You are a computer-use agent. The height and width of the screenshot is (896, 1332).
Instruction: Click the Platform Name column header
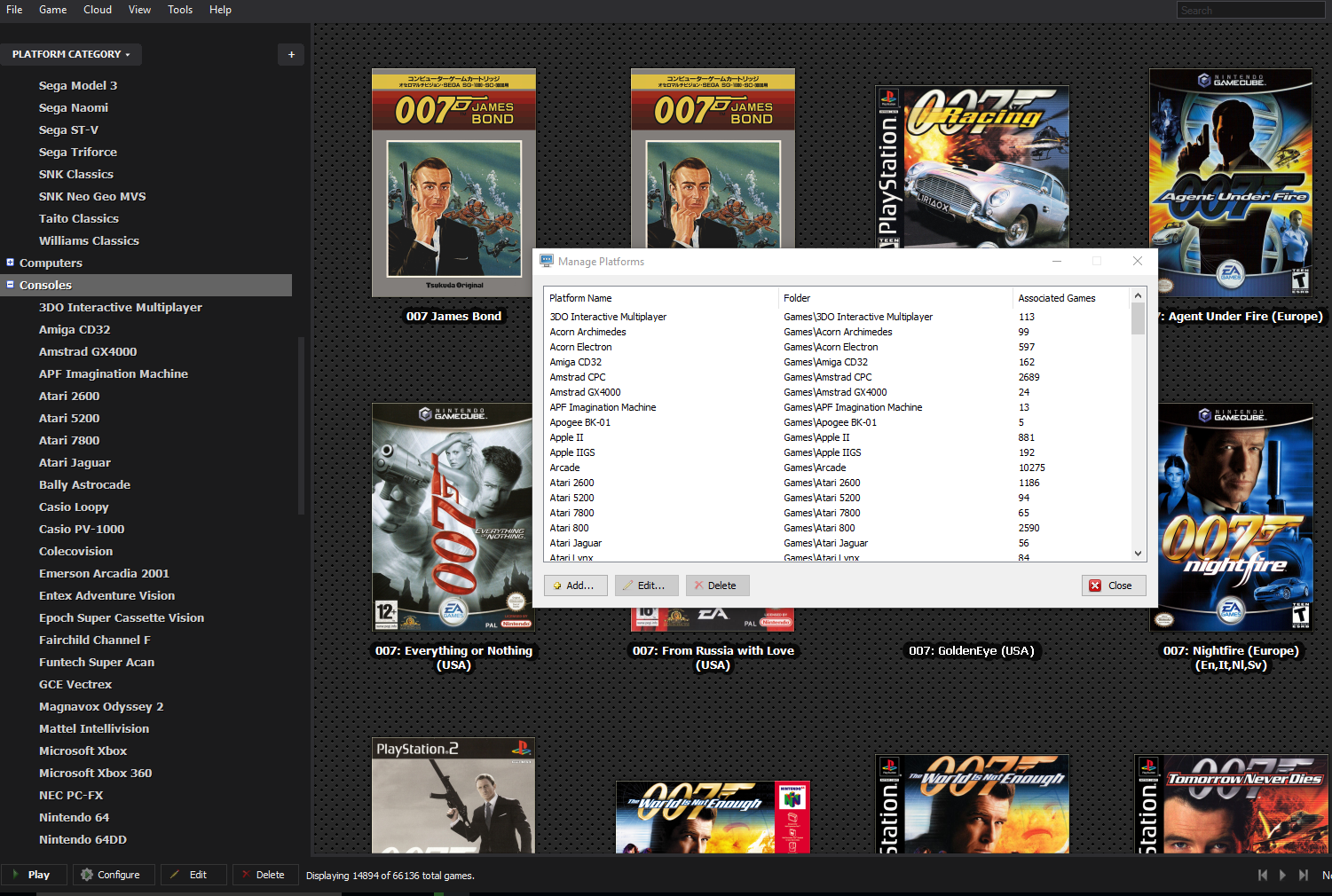pos(660,298)
